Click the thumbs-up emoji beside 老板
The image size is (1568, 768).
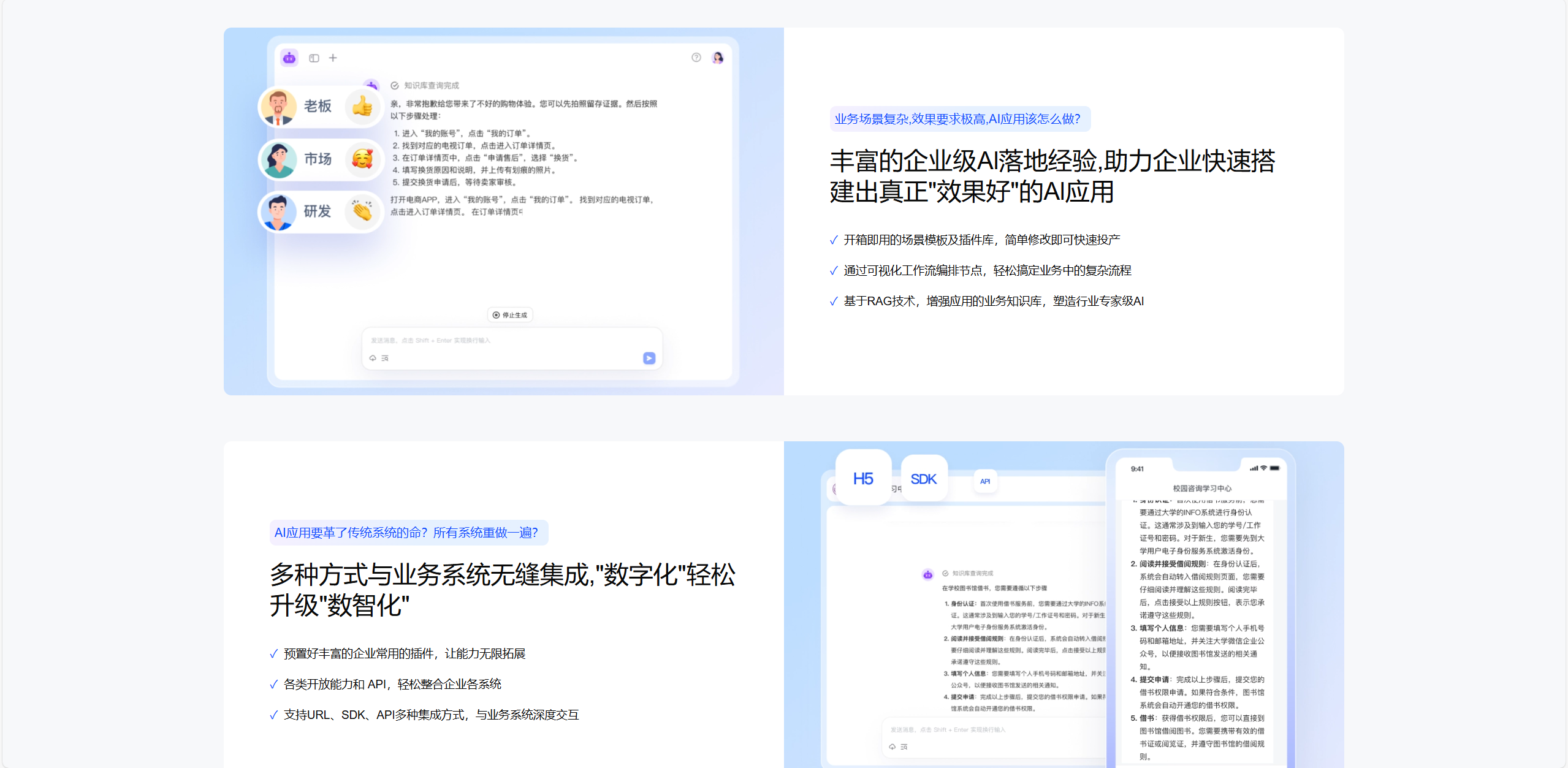point(362,107)
